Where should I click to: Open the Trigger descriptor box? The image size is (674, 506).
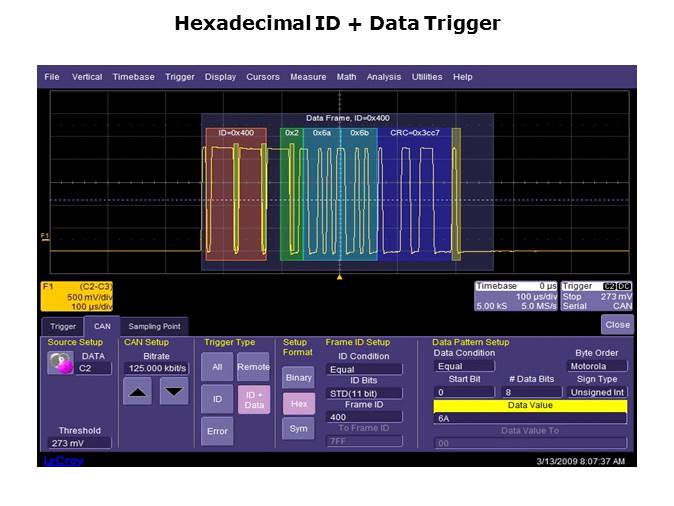pyautogui.click(x=597, y=296)
